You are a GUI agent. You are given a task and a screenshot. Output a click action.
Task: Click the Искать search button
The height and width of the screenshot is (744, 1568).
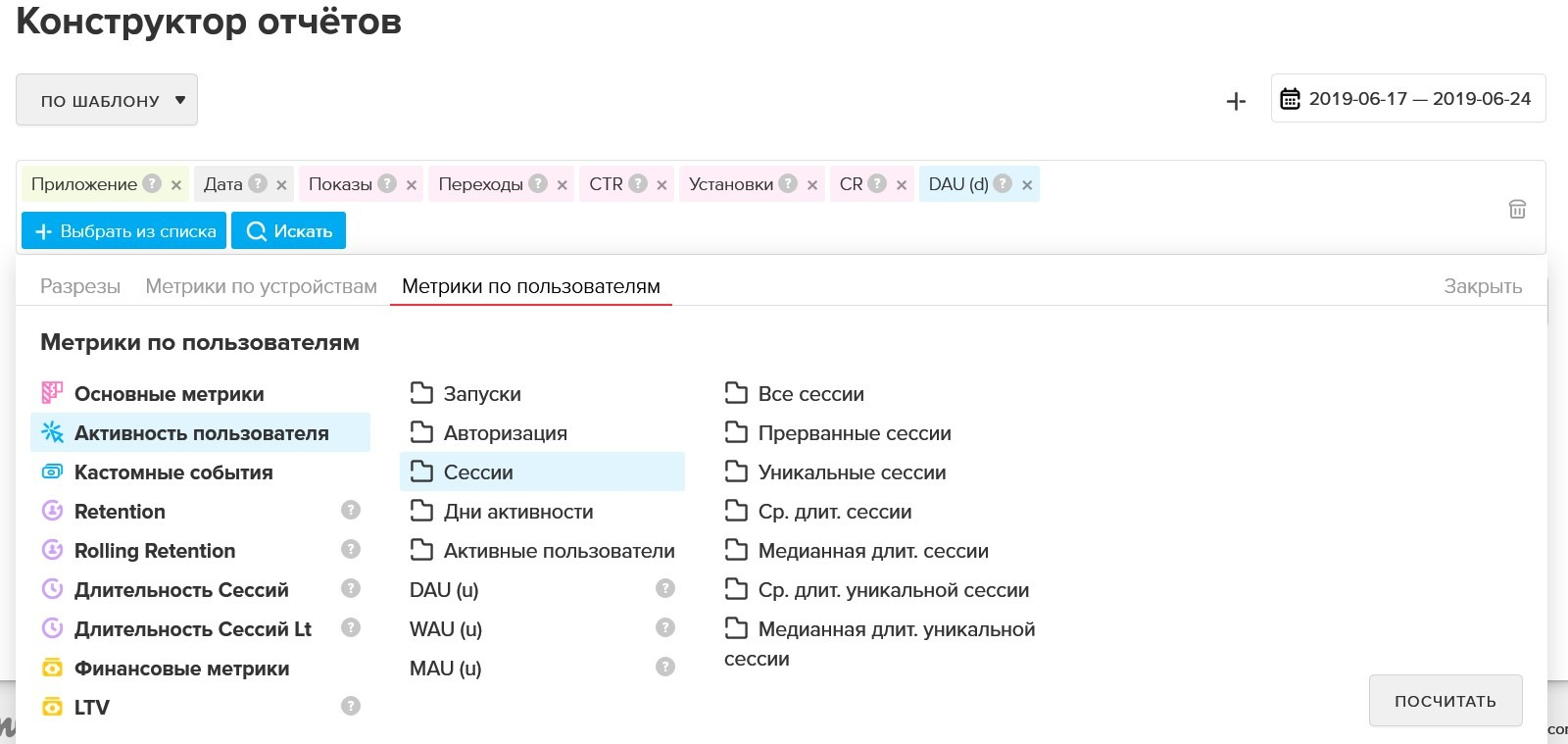289,231
